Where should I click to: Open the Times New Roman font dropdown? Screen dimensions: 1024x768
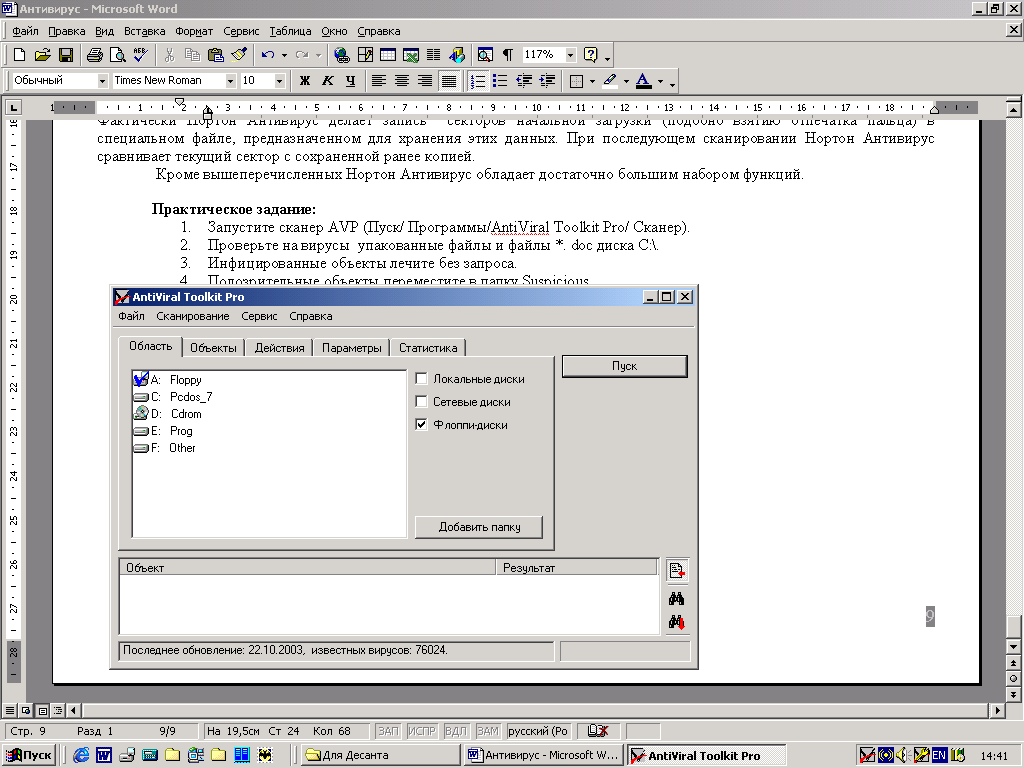coord(230,80)
